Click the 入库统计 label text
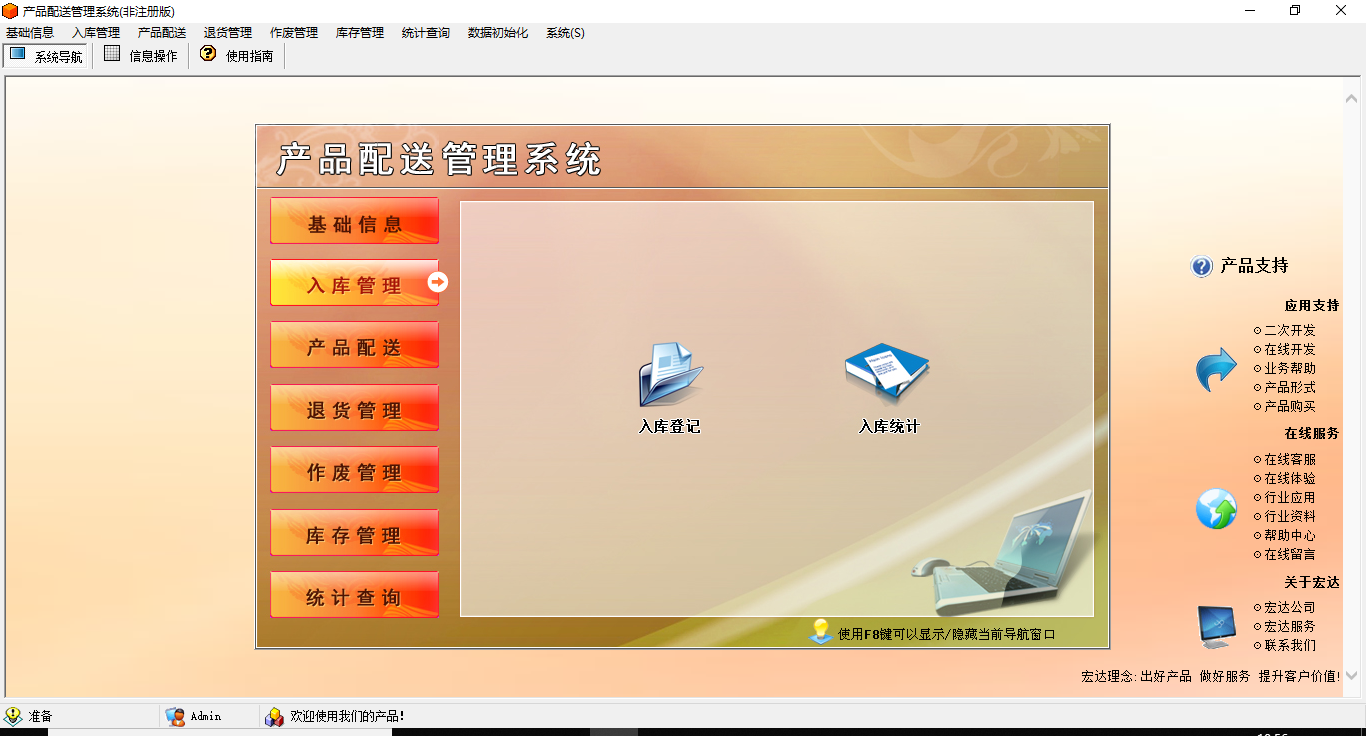Image resolution: width=1366 pixels, height=736 pixels. (889, 426)
